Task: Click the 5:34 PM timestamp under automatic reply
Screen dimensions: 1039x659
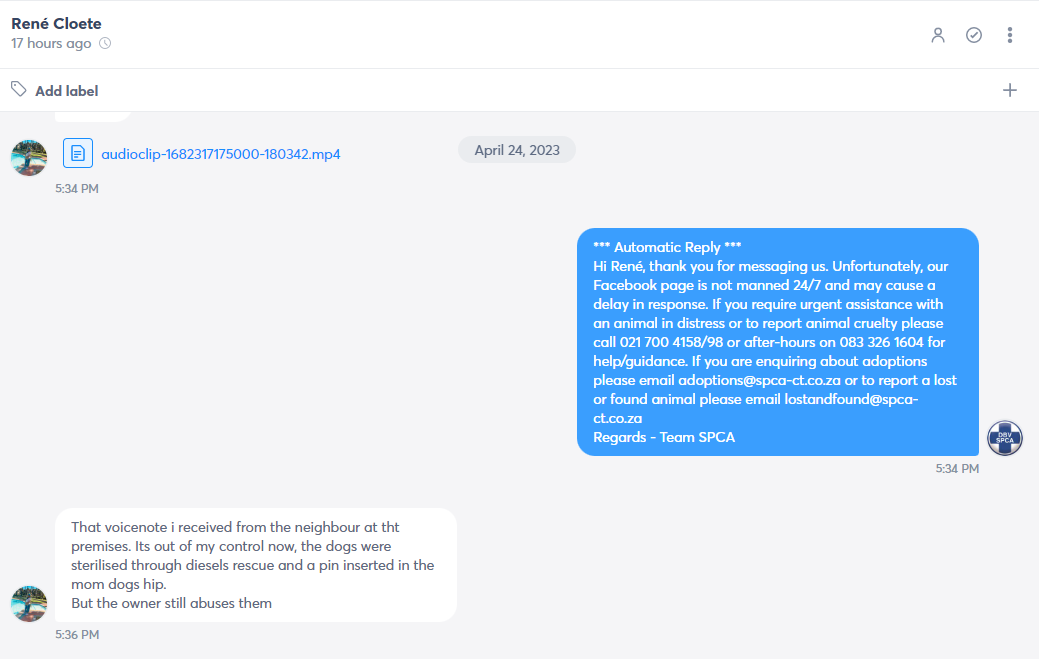Action: [957, 468]
